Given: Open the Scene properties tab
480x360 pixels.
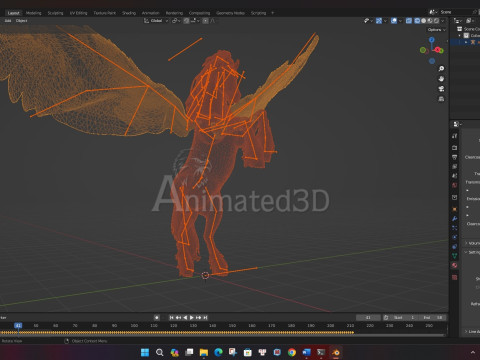Looking at the screenshot, I should (x=455, y=176).
